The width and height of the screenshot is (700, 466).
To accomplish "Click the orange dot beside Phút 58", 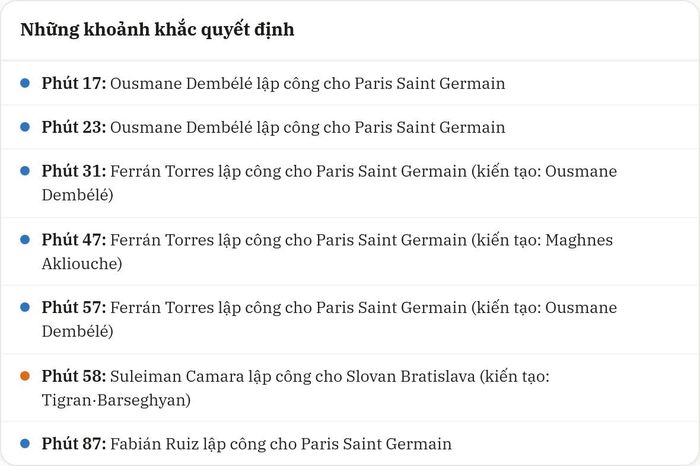I will point(25,376).
